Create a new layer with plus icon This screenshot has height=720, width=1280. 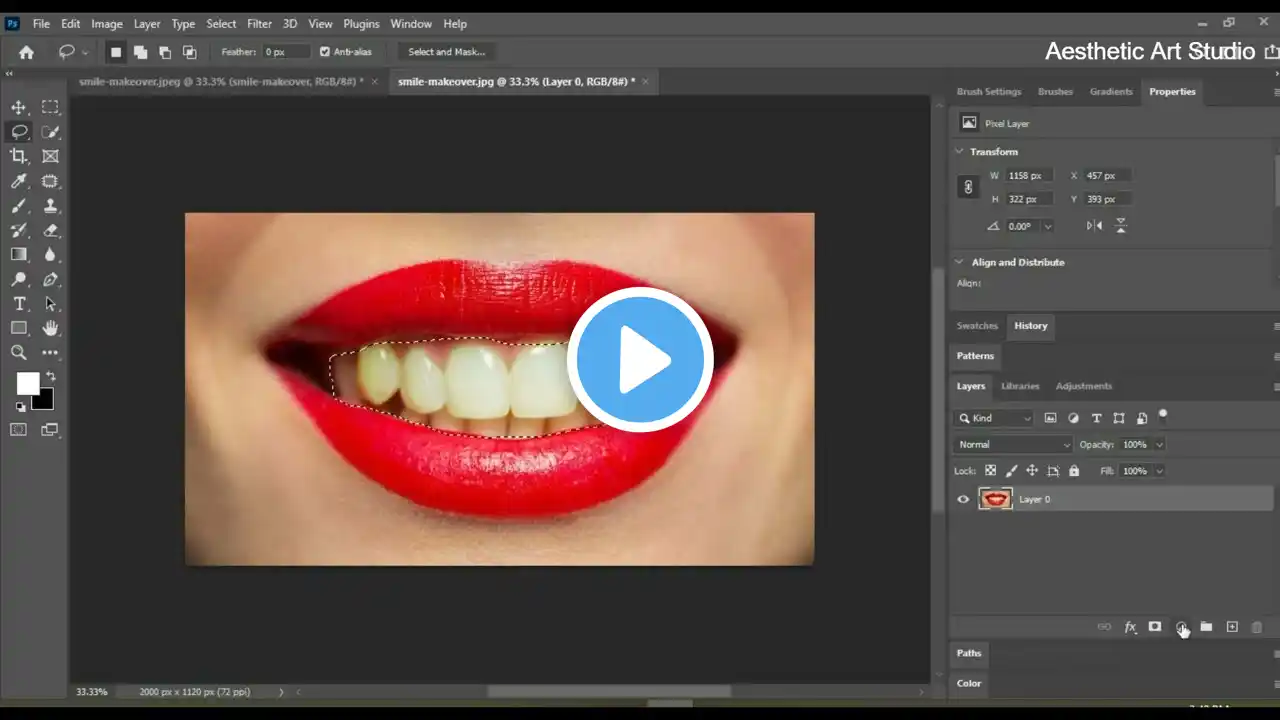[x=1232, y=627]
